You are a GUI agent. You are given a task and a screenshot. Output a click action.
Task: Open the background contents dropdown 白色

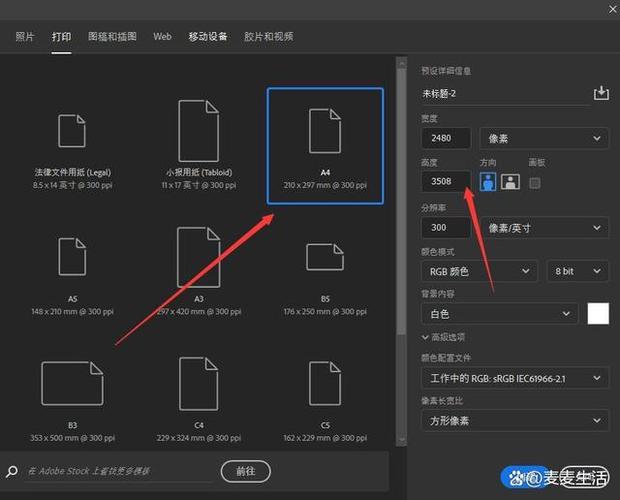[x=500, y=314]
